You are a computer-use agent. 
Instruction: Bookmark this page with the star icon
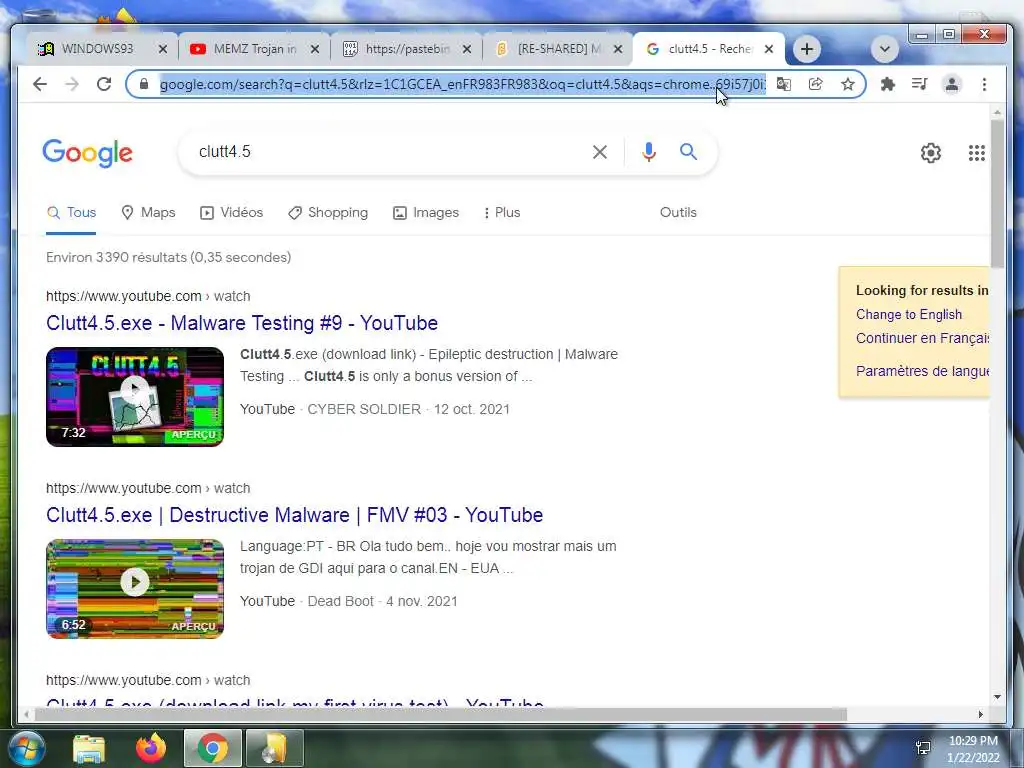click(848, 84)
